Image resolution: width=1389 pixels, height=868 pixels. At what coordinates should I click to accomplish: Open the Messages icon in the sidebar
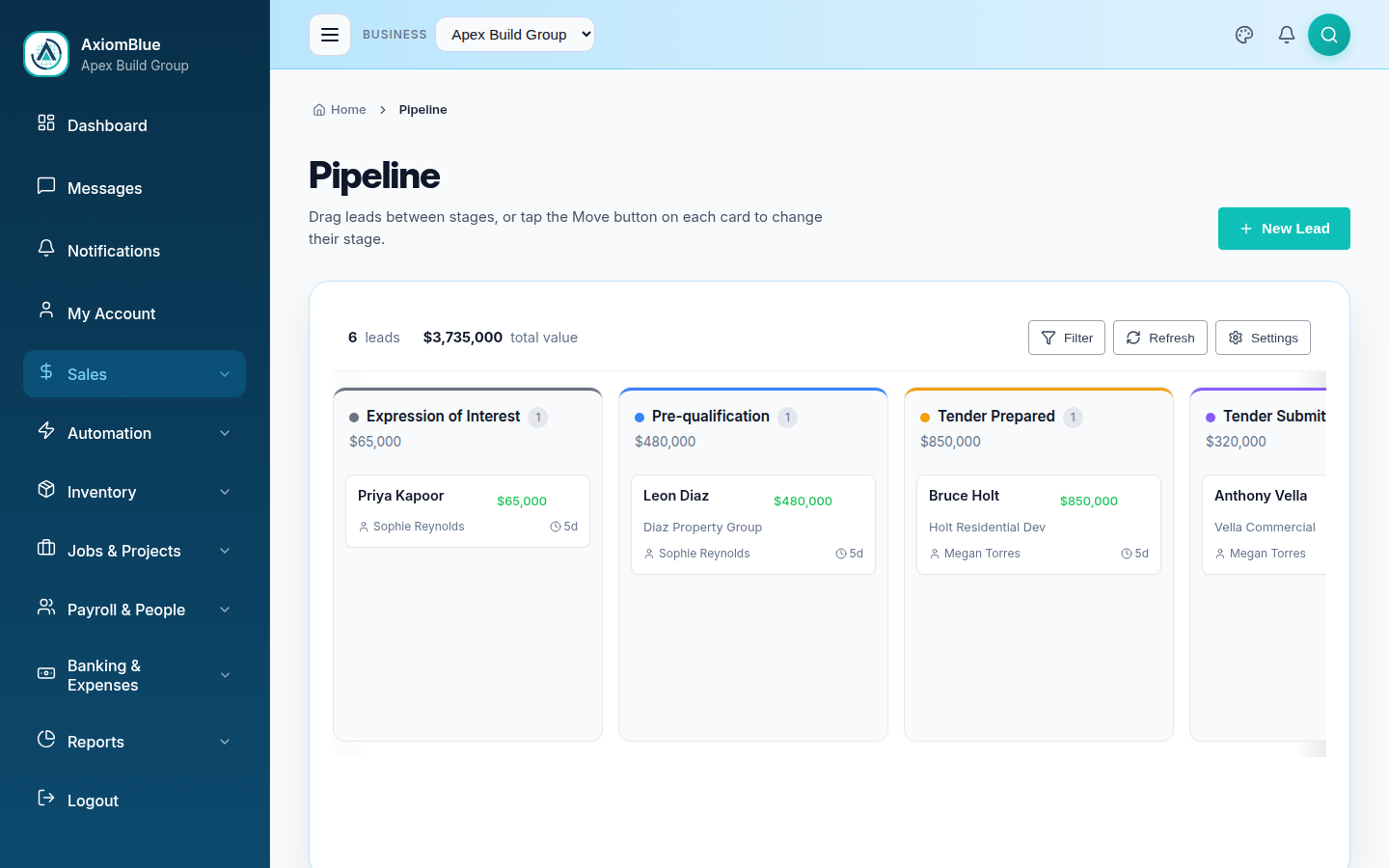(45, 187)
